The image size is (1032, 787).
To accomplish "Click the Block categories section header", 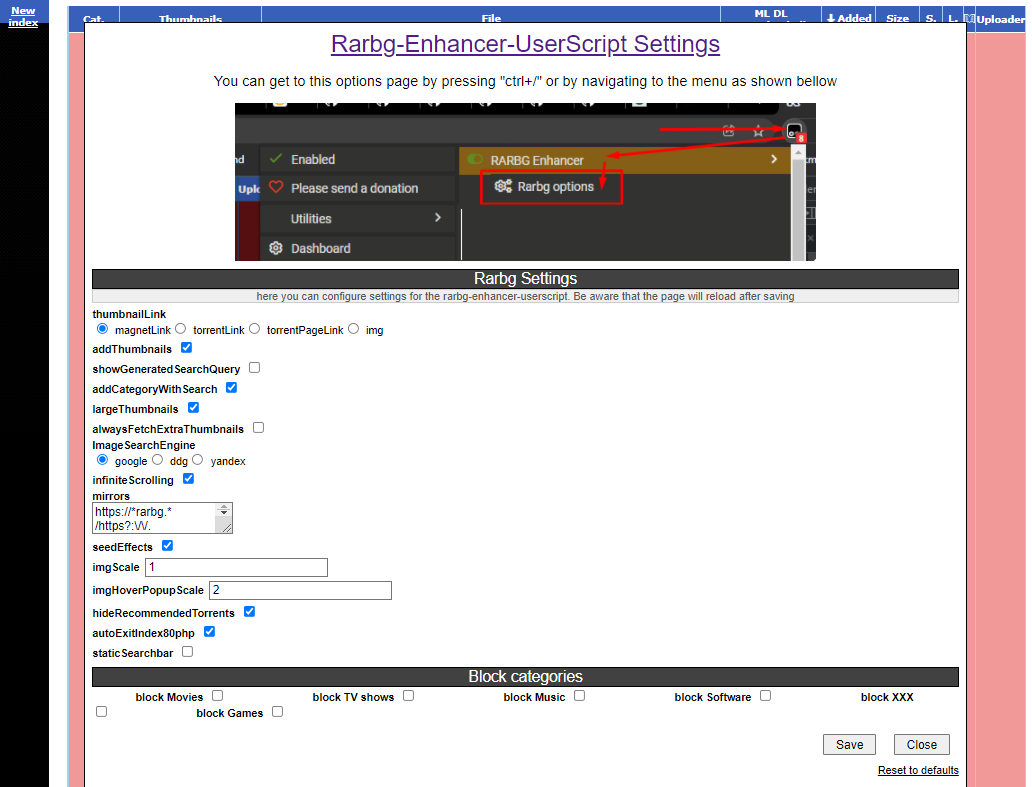I will (525, 676).
